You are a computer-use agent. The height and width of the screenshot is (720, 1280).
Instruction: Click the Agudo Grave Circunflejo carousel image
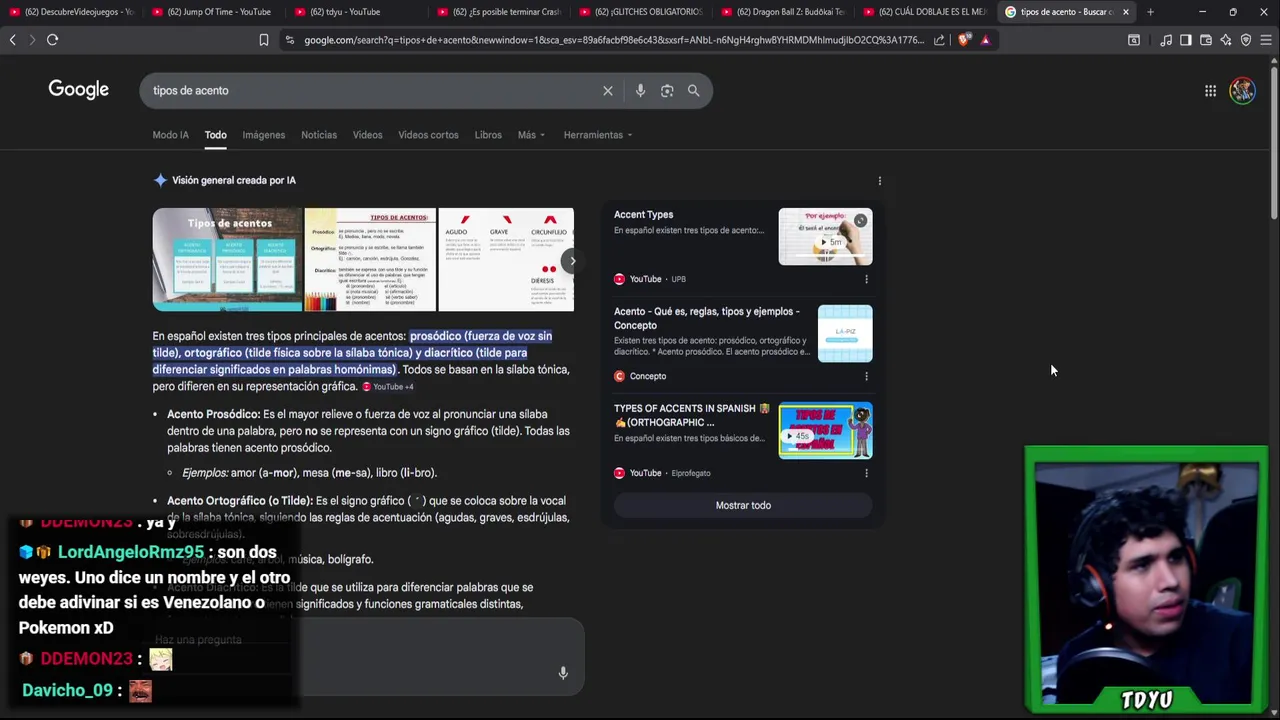pos(506,260)
